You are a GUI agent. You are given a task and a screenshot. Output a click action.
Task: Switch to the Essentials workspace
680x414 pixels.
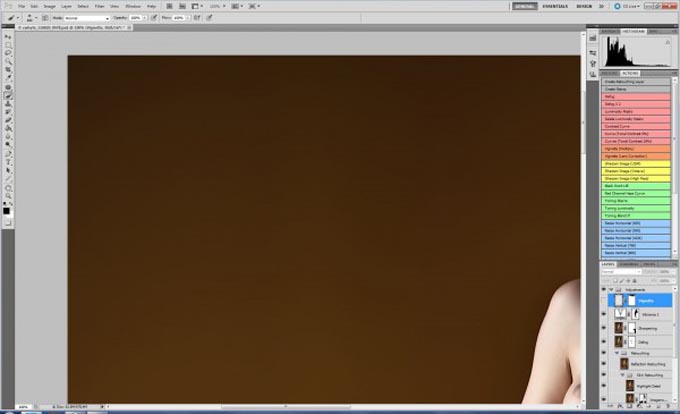[x=555, y=7]
